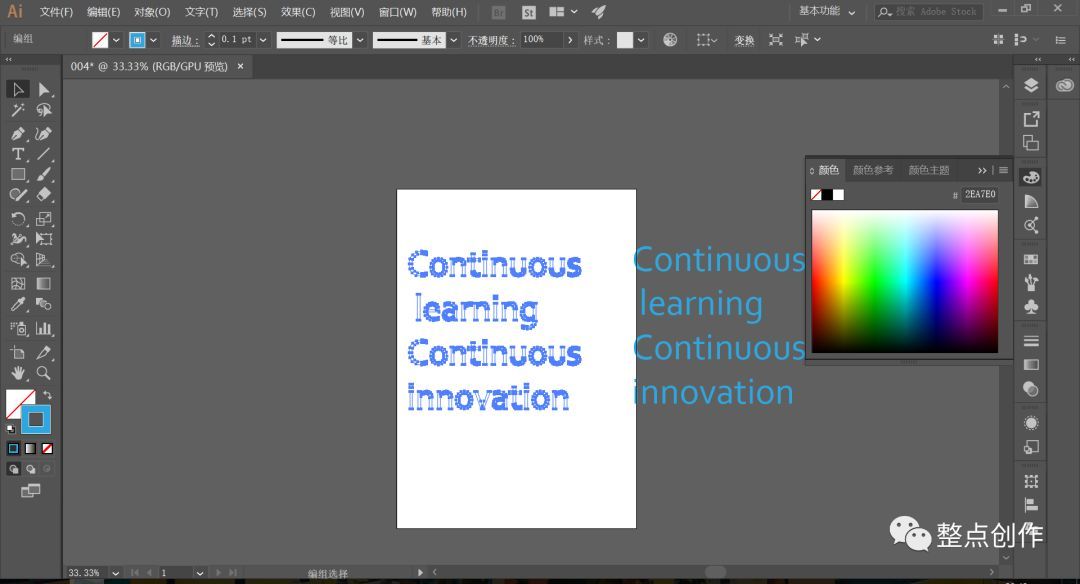
Task: Open the Recolor Artwork wheel icon
Action: [x=670, y=40]
